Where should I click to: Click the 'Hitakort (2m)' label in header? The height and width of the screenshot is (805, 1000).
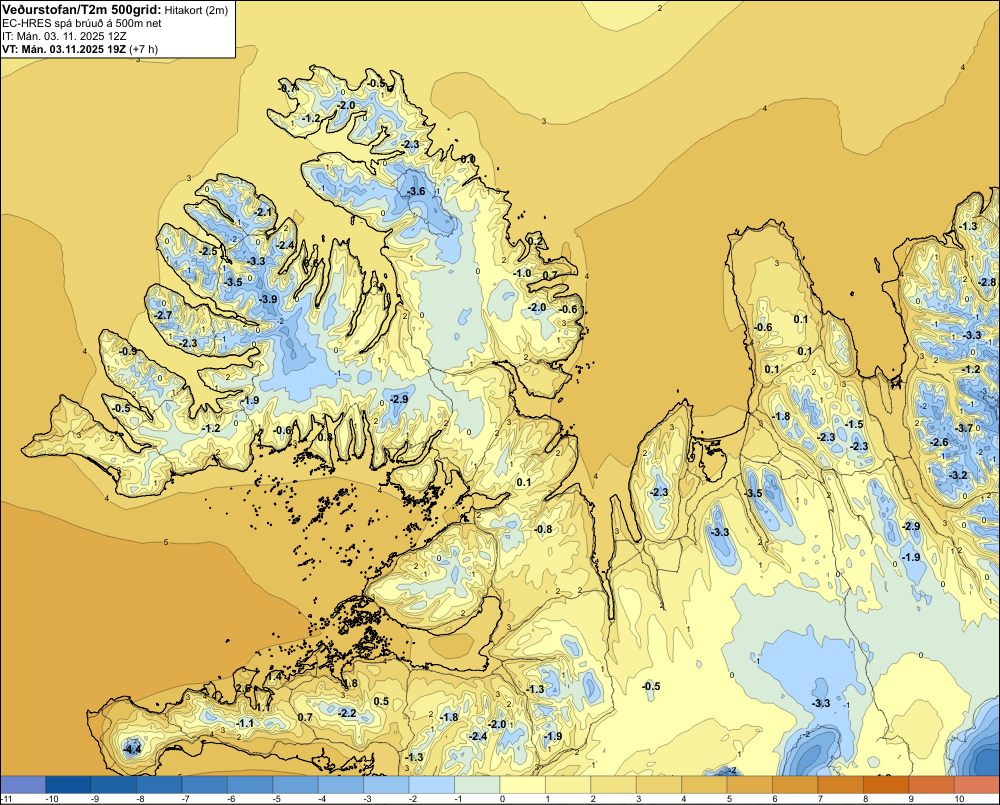coord(196,10)
